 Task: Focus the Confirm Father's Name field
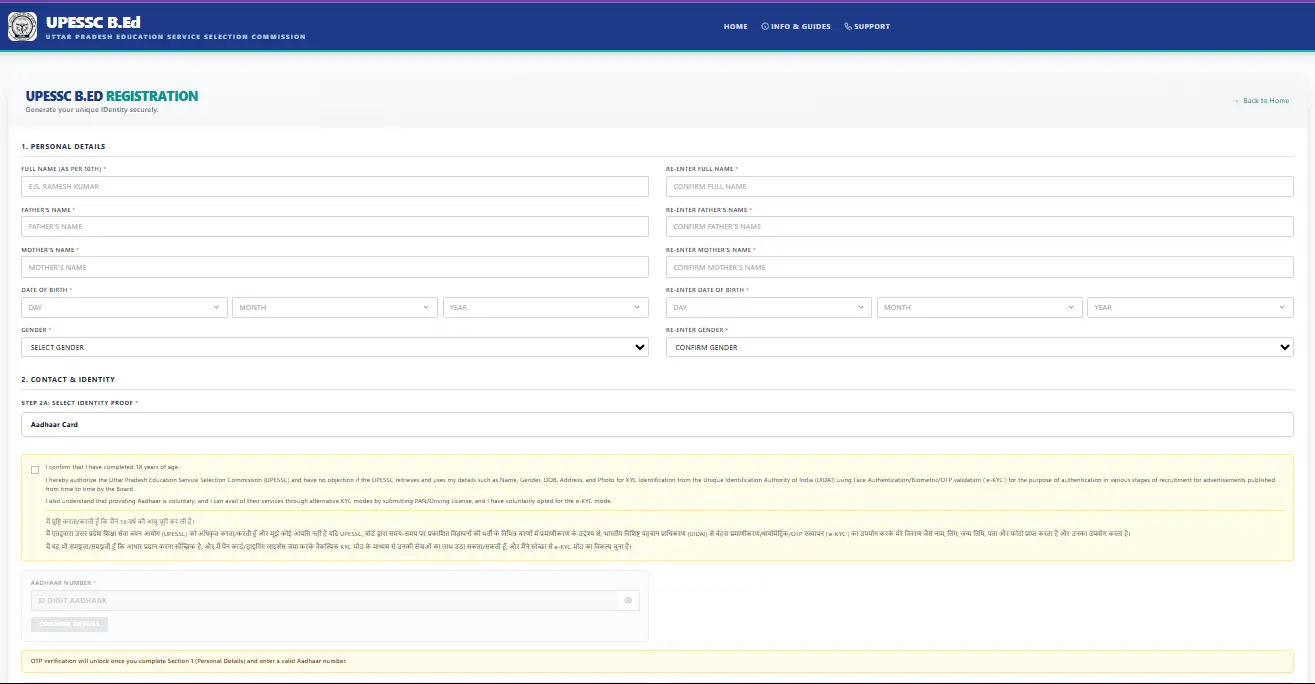click(x=979, y=226)
